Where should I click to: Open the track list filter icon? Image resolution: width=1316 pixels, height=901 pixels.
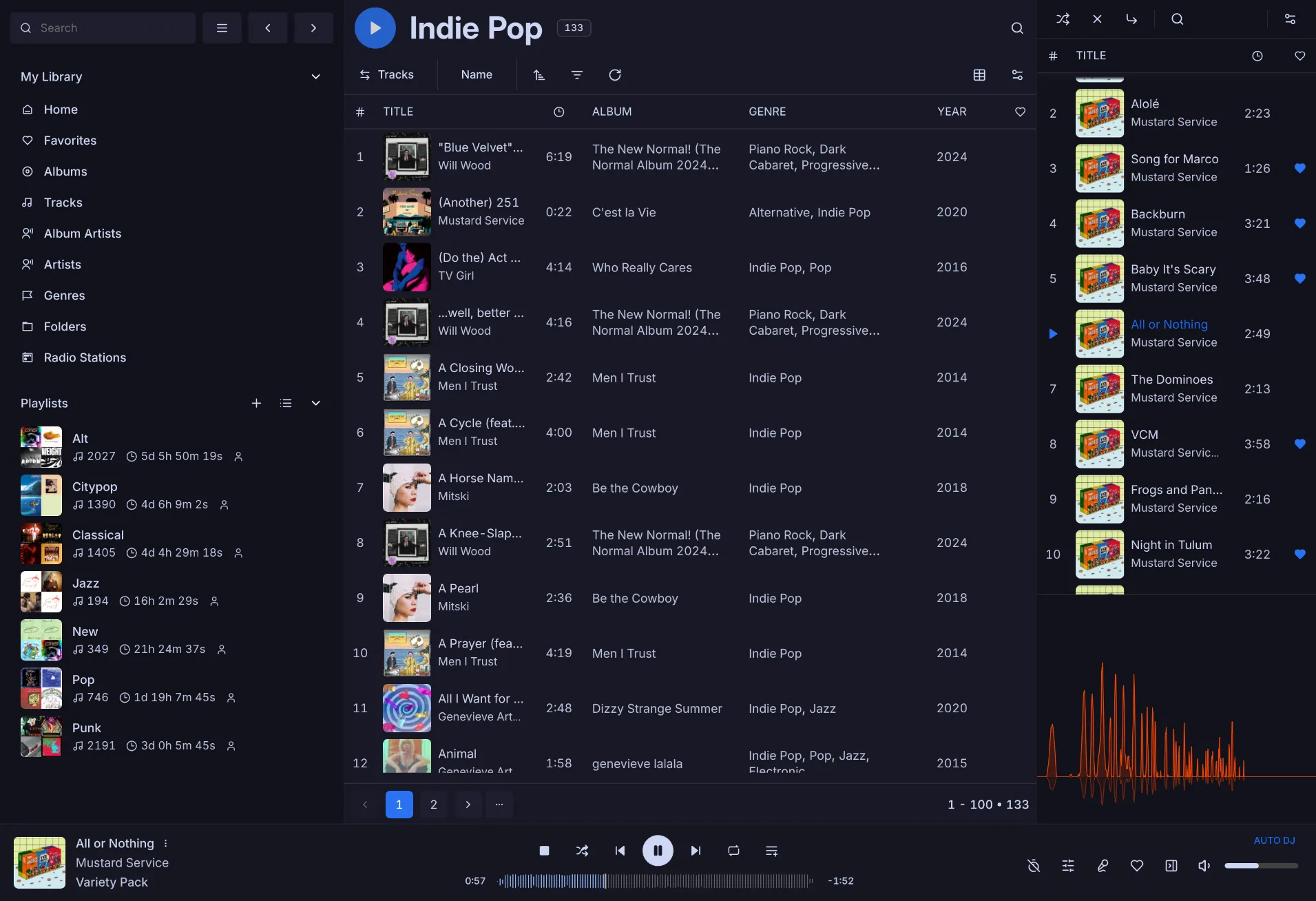pyautogui.click(x=577, y=74)
